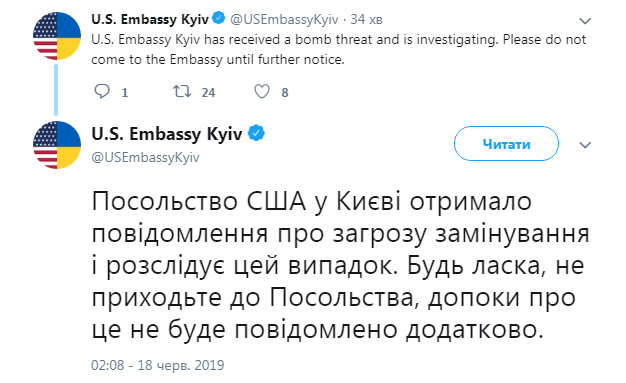626x383 pixels.
Task: Open @USEmbassyKyiv handle under large name
Action: point(145,157)
